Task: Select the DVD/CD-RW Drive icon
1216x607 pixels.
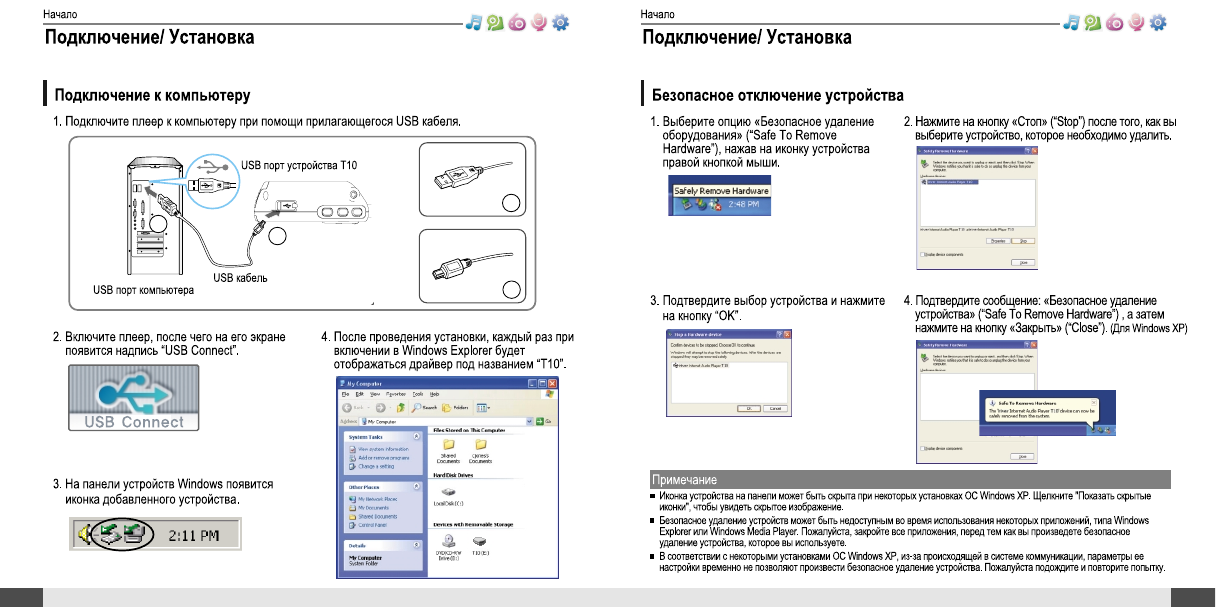Action: pos(449,541)
